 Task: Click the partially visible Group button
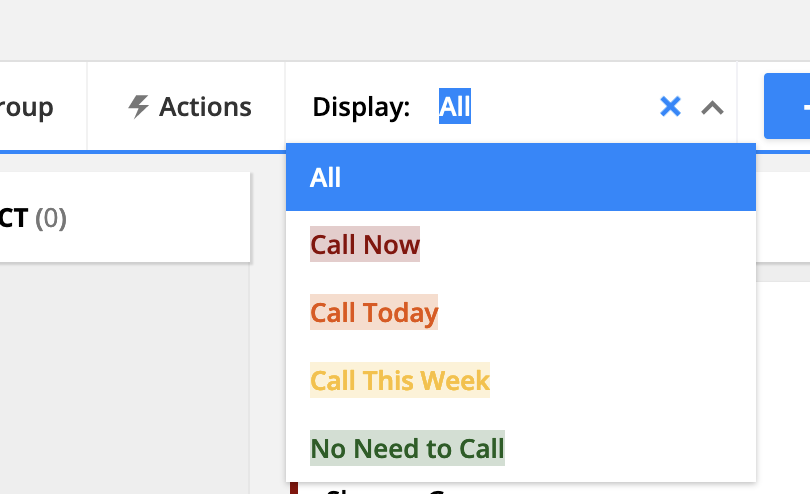pyautogui.click(x=28, y=107)
